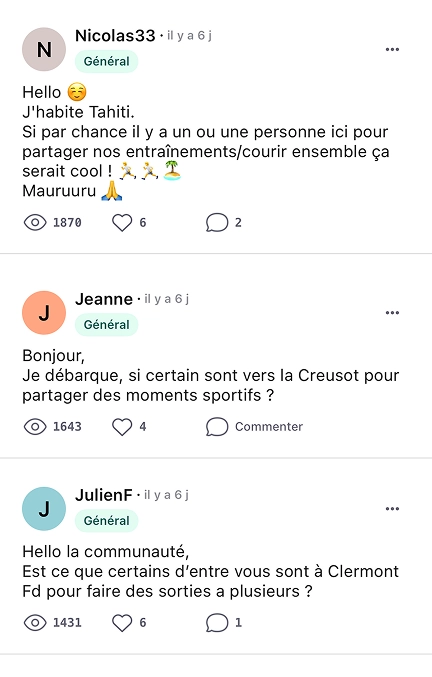Tap Nicolas33's gray N avatar

tap(44, 49)
